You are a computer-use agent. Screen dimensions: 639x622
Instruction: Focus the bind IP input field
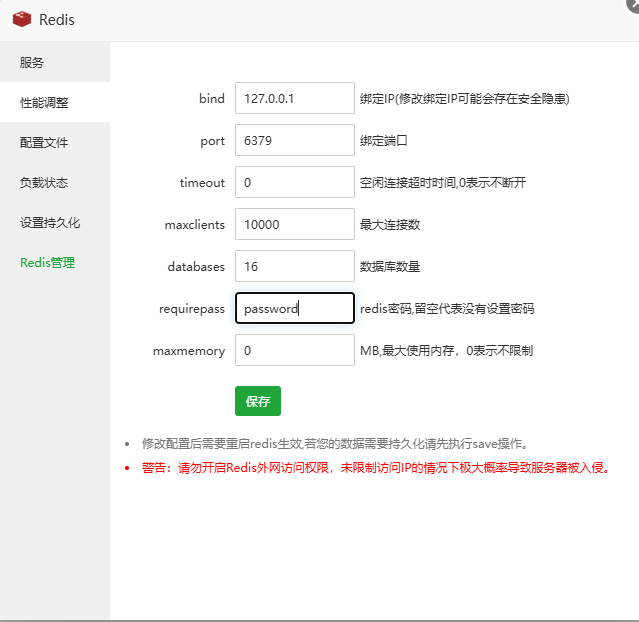(295, 98)
